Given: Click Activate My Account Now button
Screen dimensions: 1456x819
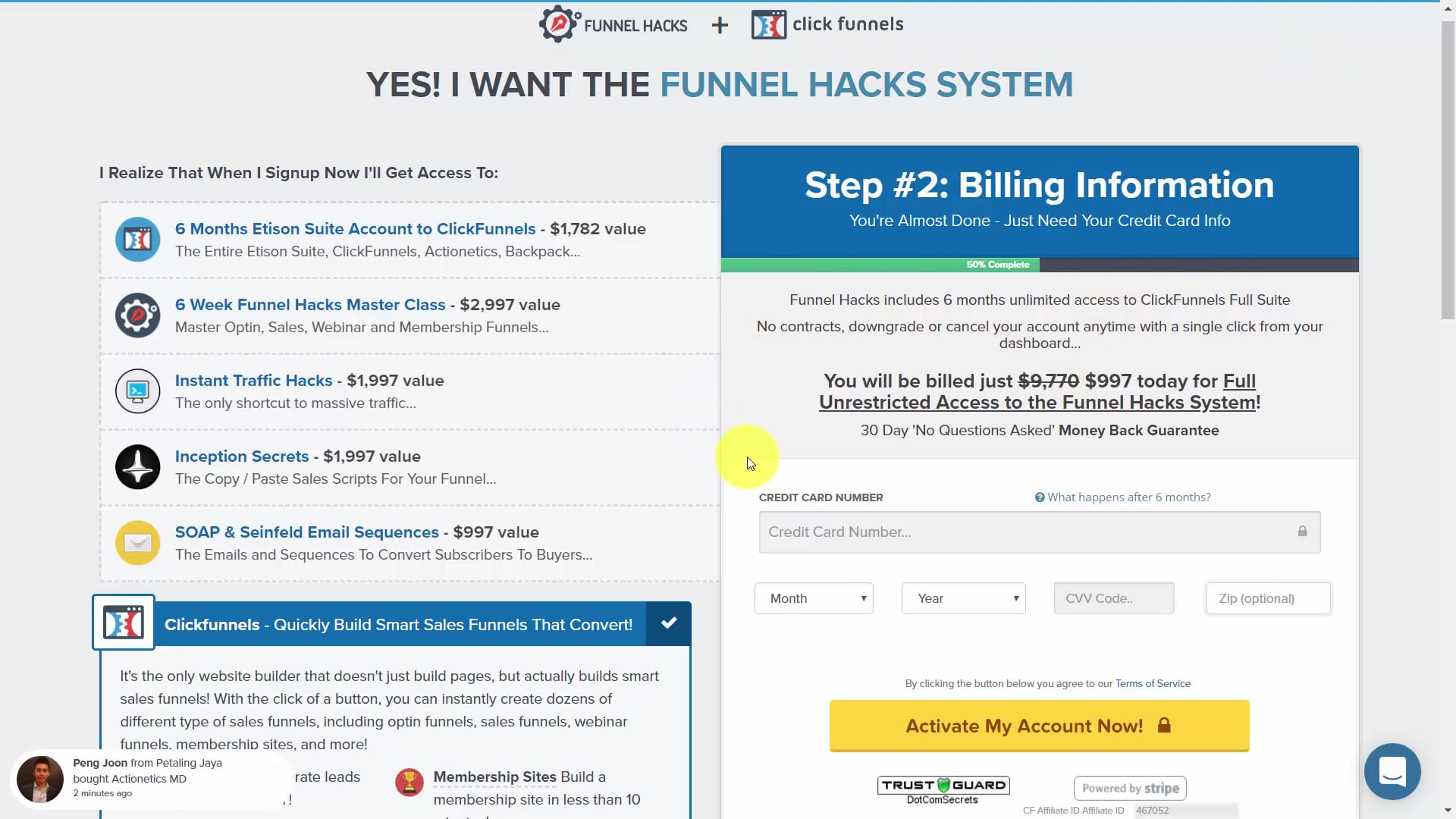Looking at the screenshot, I should 1040,726.
